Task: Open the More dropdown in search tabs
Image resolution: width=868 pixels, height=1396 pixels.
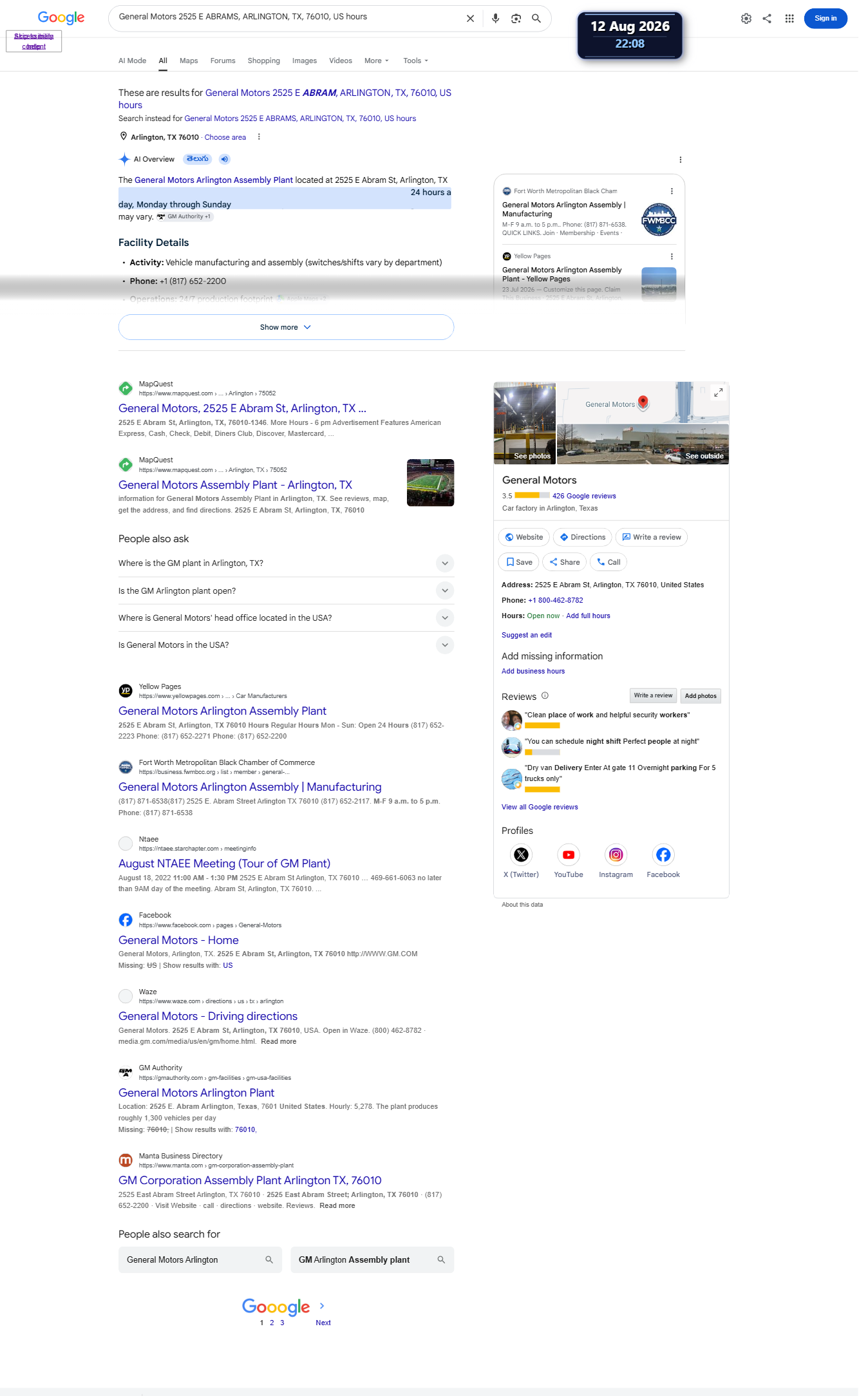Action: point(377,61)
